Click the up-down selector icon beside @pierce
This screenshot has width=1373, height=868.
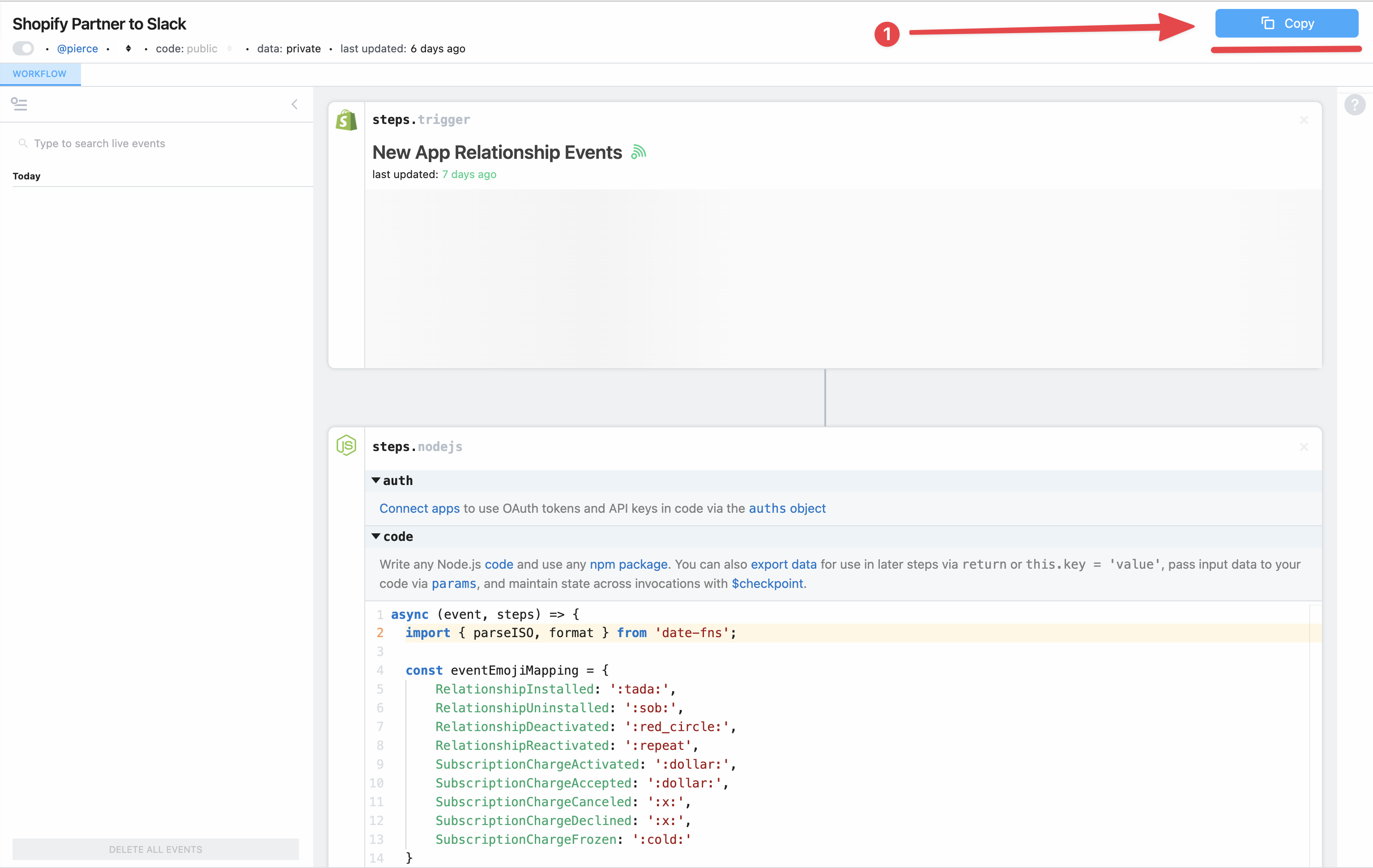click(x=128, y=48)
